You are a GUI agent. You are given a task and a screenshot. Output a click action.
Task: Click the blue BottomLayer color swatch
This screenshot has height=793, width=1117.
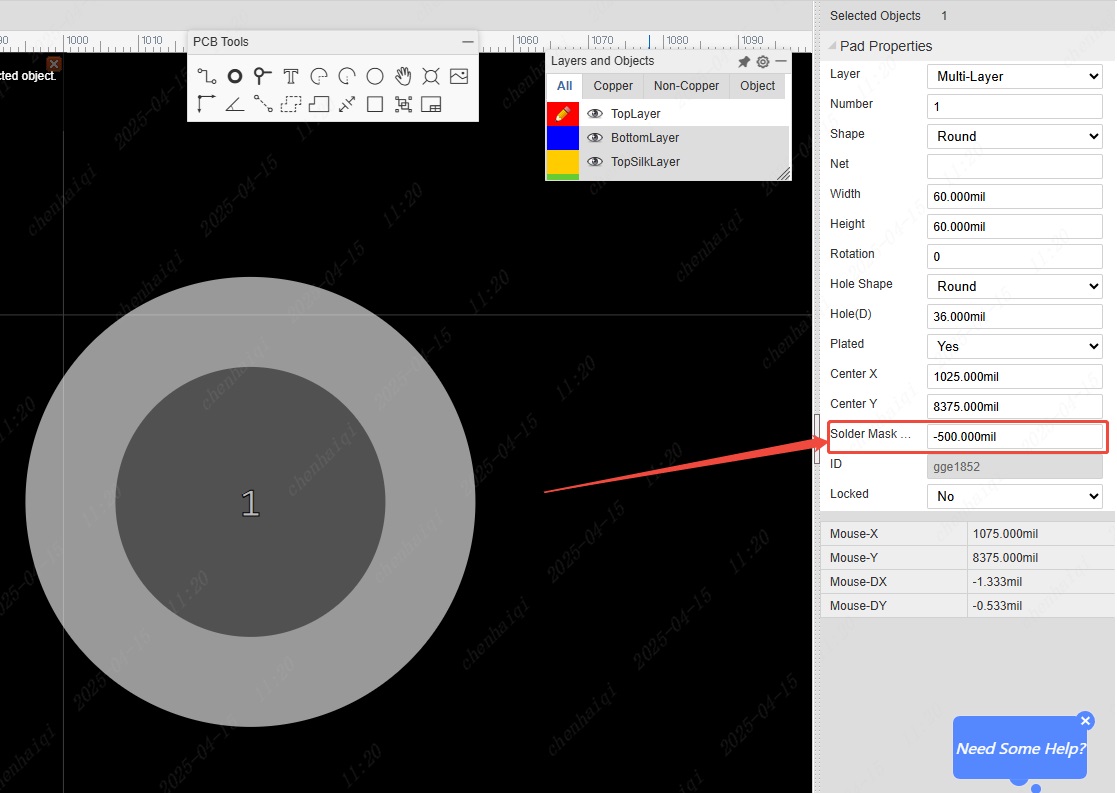(x=562, y=138)
